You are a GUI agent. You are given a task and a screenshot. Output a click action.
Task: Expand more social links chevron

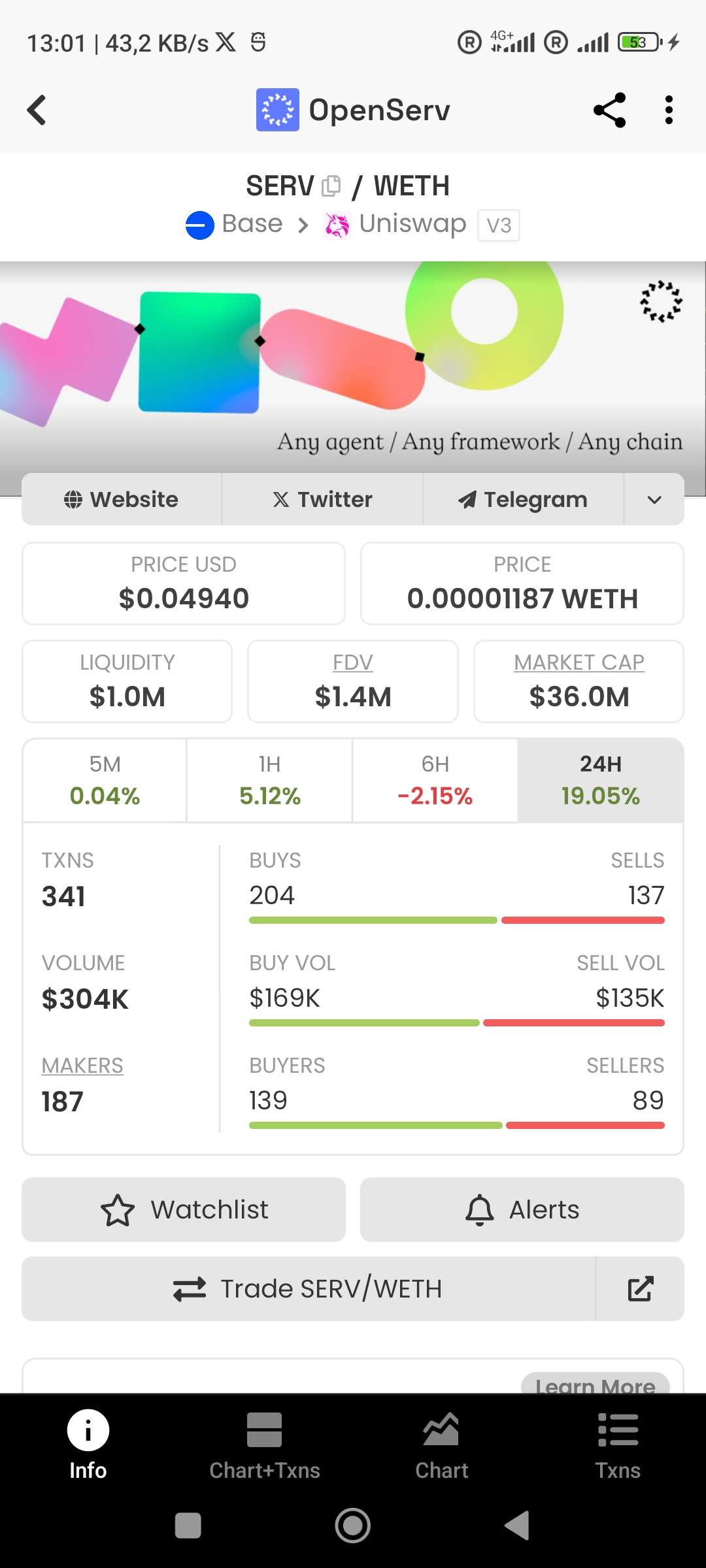tap(654, 500)
